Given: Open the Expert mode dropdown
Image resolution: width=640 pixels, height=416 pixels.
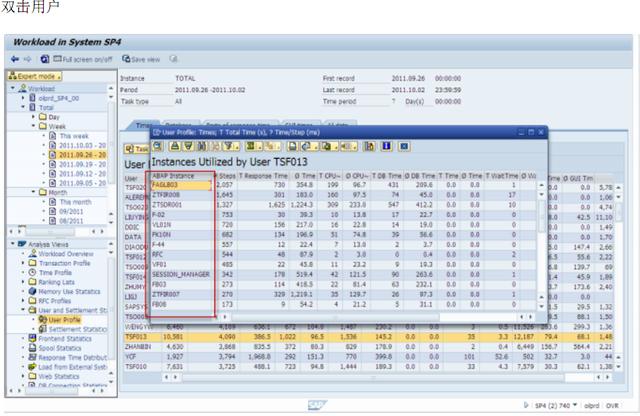Looking at the screenshot, I should pos(35,76).
